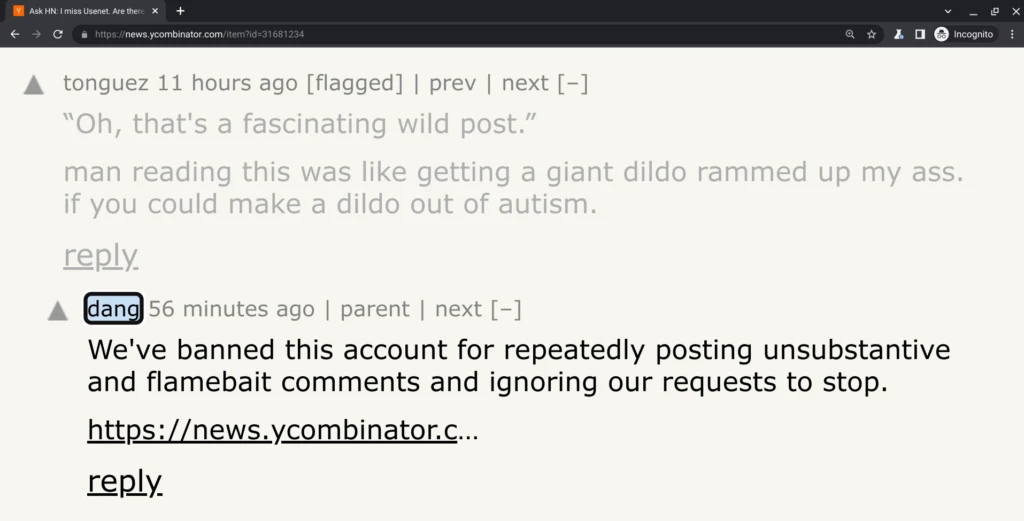Open the zoom level magnifier icon

point(850,34)
